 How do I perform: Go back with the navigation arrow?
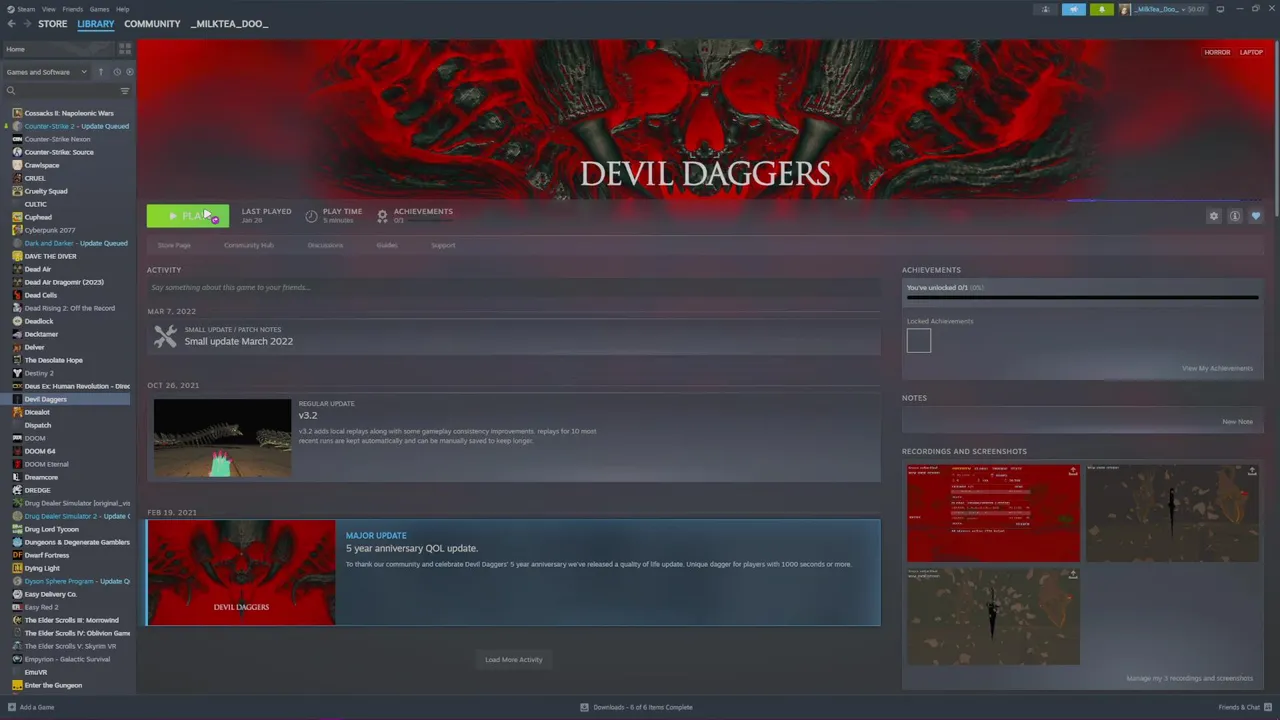pyautogui.click(x=11, y=24)
